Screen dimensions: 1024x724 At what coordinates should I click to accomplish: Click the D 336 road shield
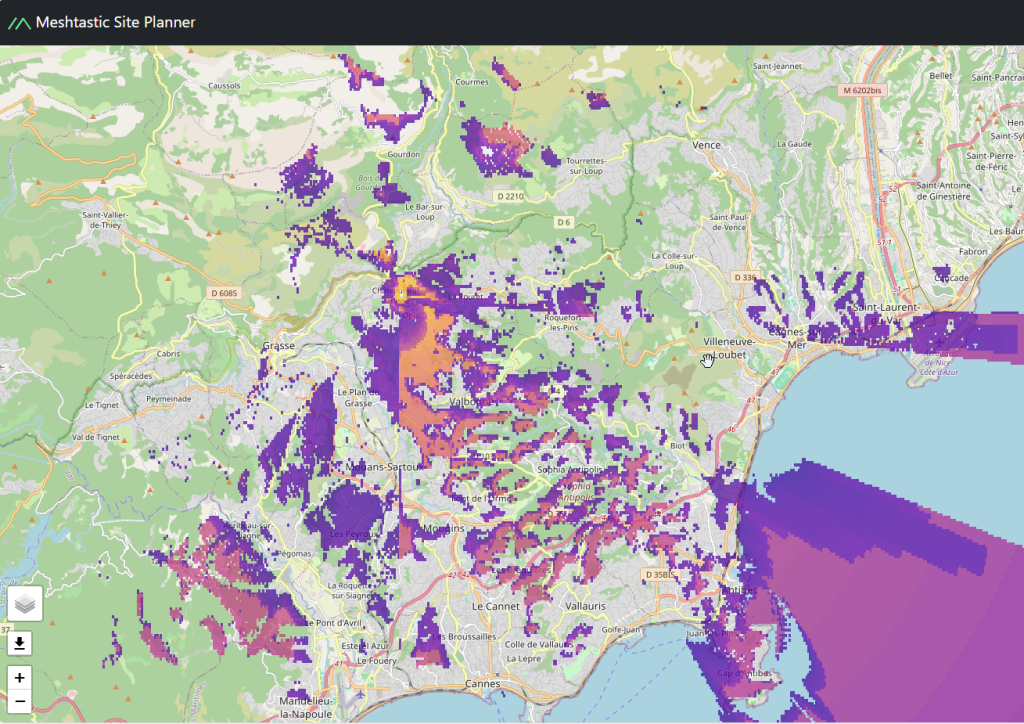click(x=743, y=277)
